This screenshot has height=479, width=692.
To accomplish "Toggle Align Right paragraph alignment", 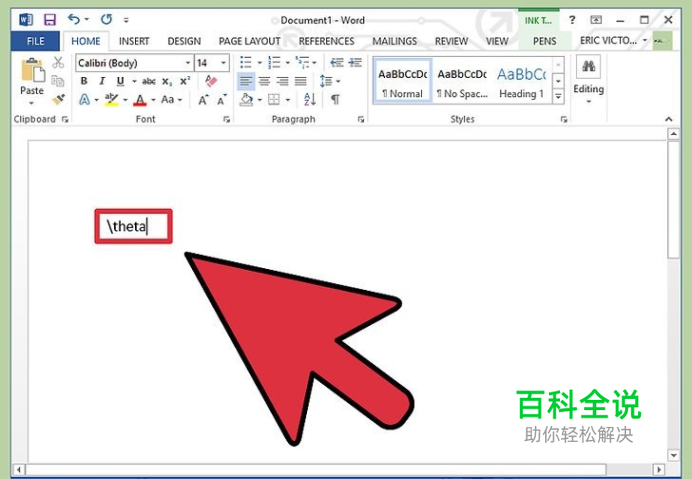I will click(x=282, y=81).
